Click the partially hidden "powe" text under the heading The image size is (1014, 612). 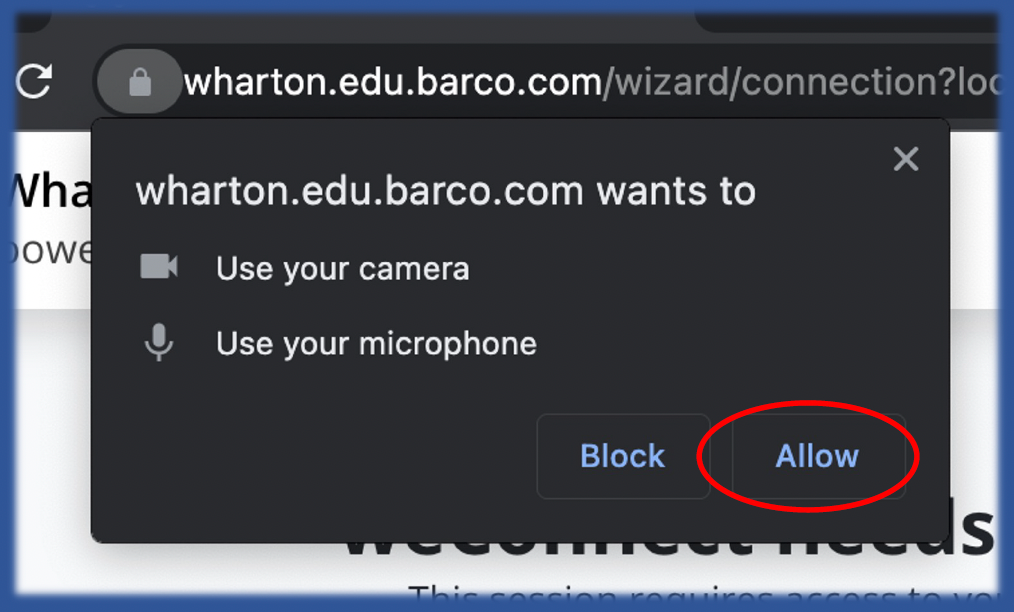click(x=52, y=251)
